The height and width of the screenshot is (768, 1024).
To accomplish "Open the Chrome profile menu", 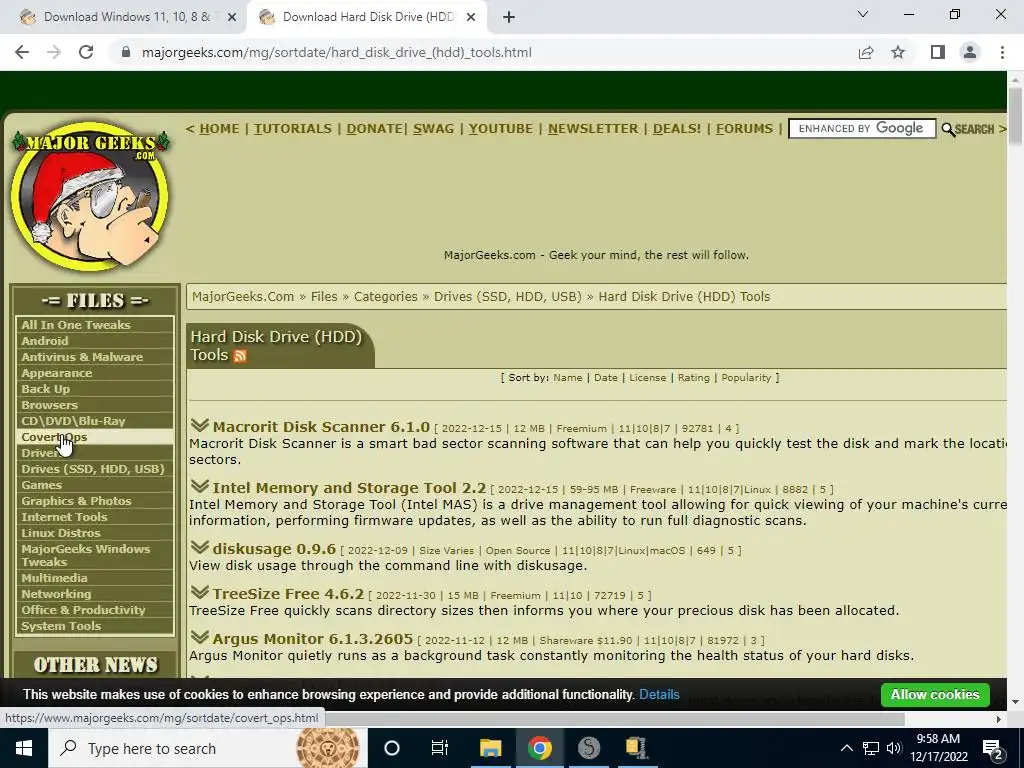I will click(970, 52).
